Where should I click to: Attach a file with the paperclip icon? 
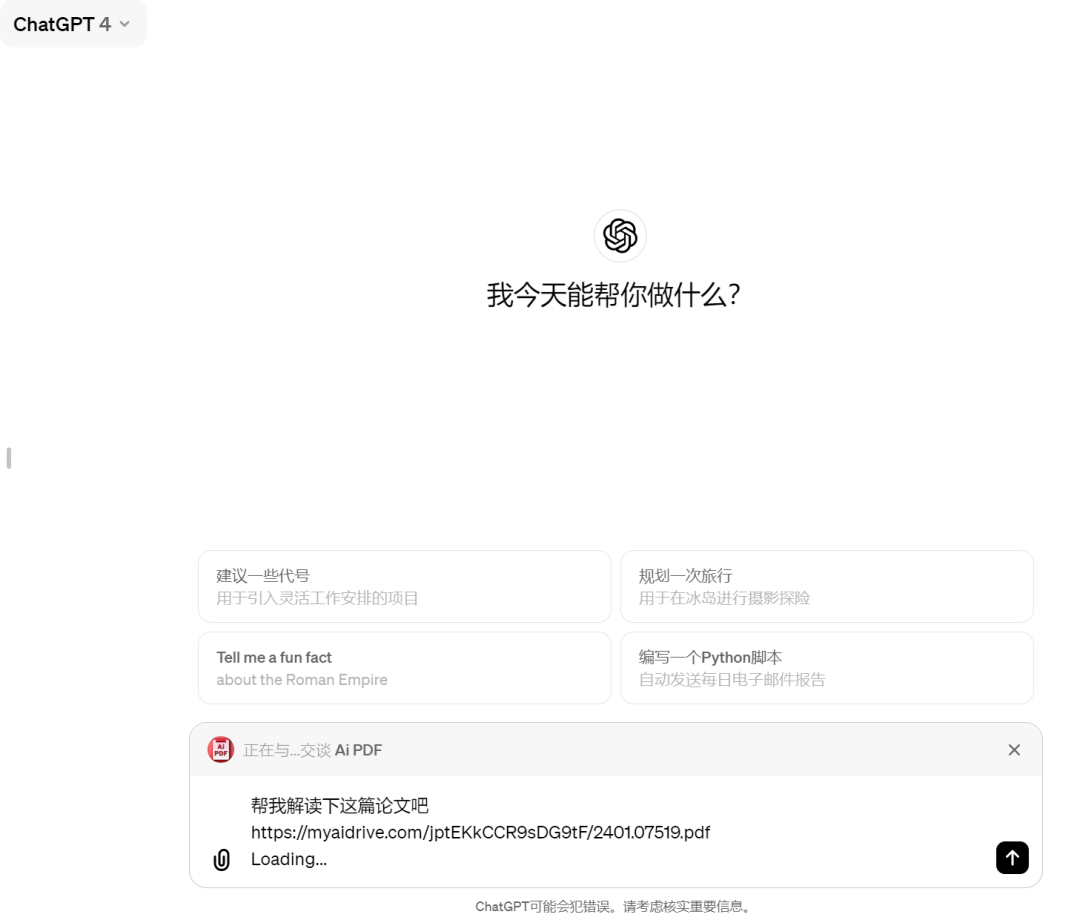tap(222, 859)
